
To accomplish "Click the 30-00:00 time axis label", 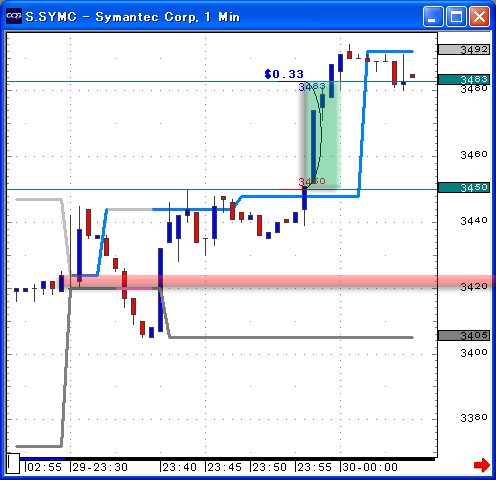I will point(370,467).
